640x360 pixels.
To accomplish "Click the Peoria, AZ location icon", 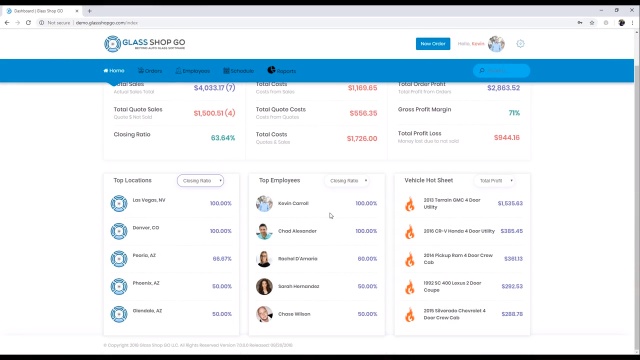I will pos(119,259).
